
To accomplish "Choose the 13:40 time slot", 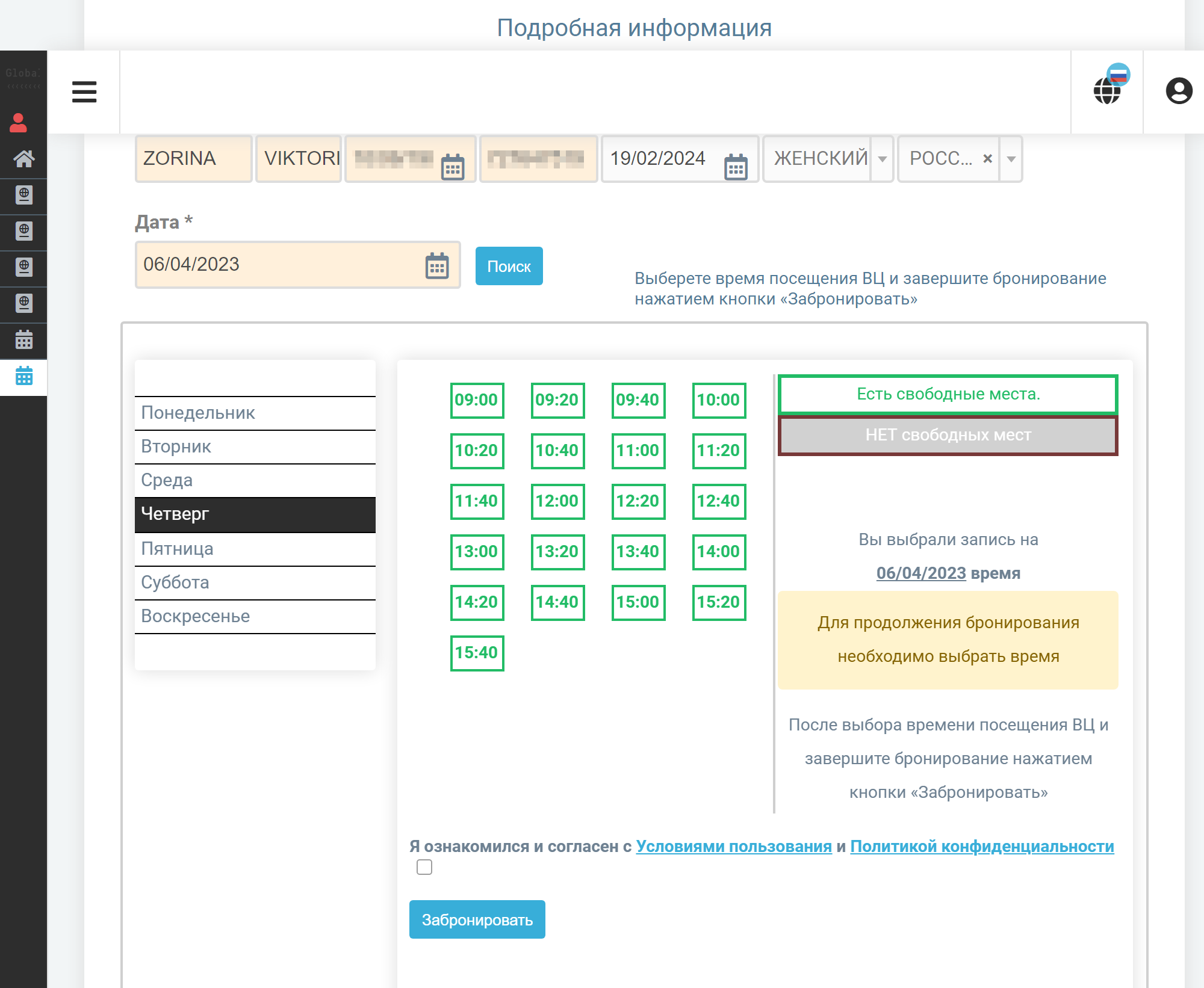I will coord(638,552).
